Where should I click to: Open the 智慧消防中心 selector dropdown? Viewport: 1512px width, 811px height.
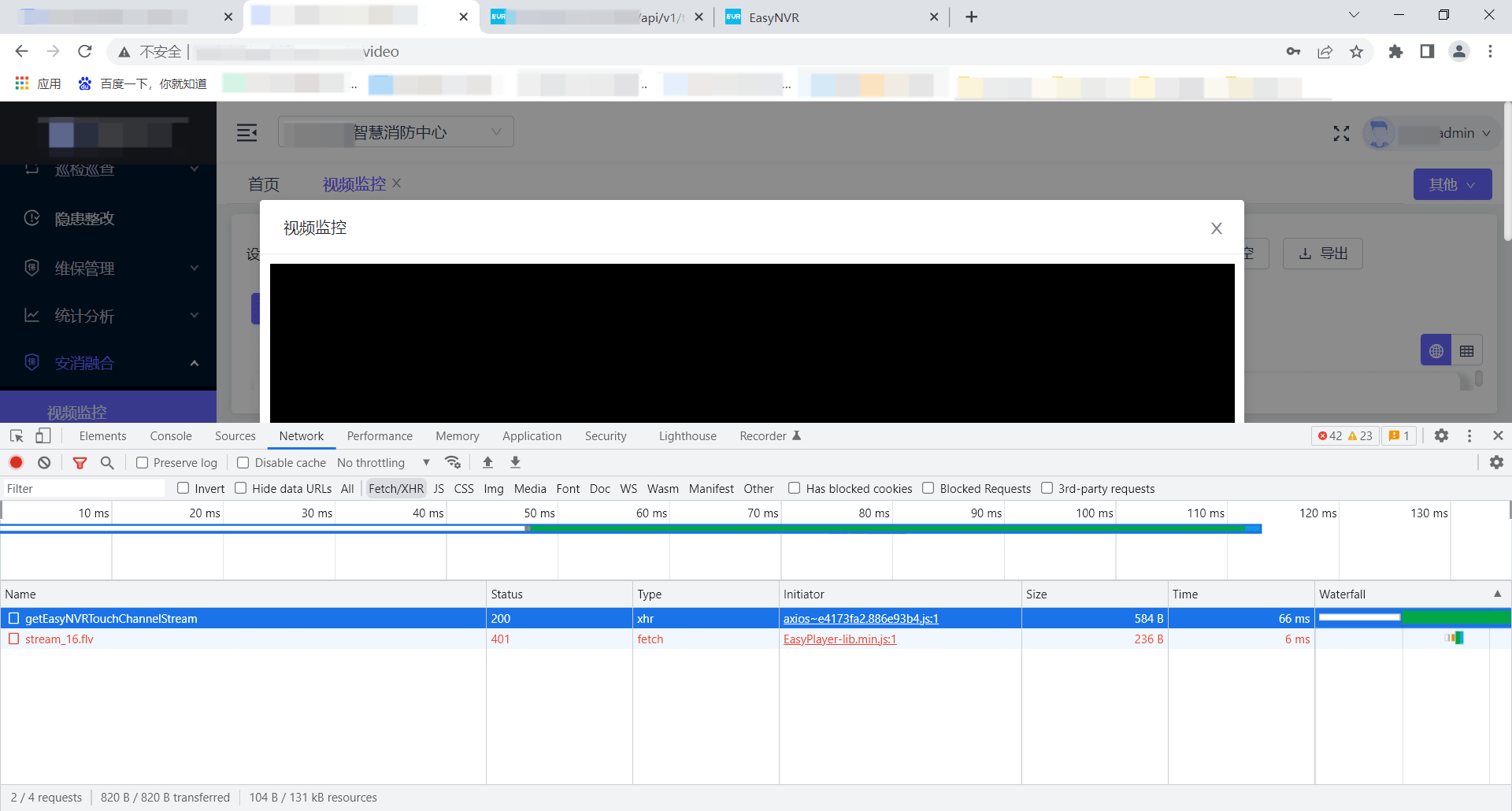(x=396, y=131)
